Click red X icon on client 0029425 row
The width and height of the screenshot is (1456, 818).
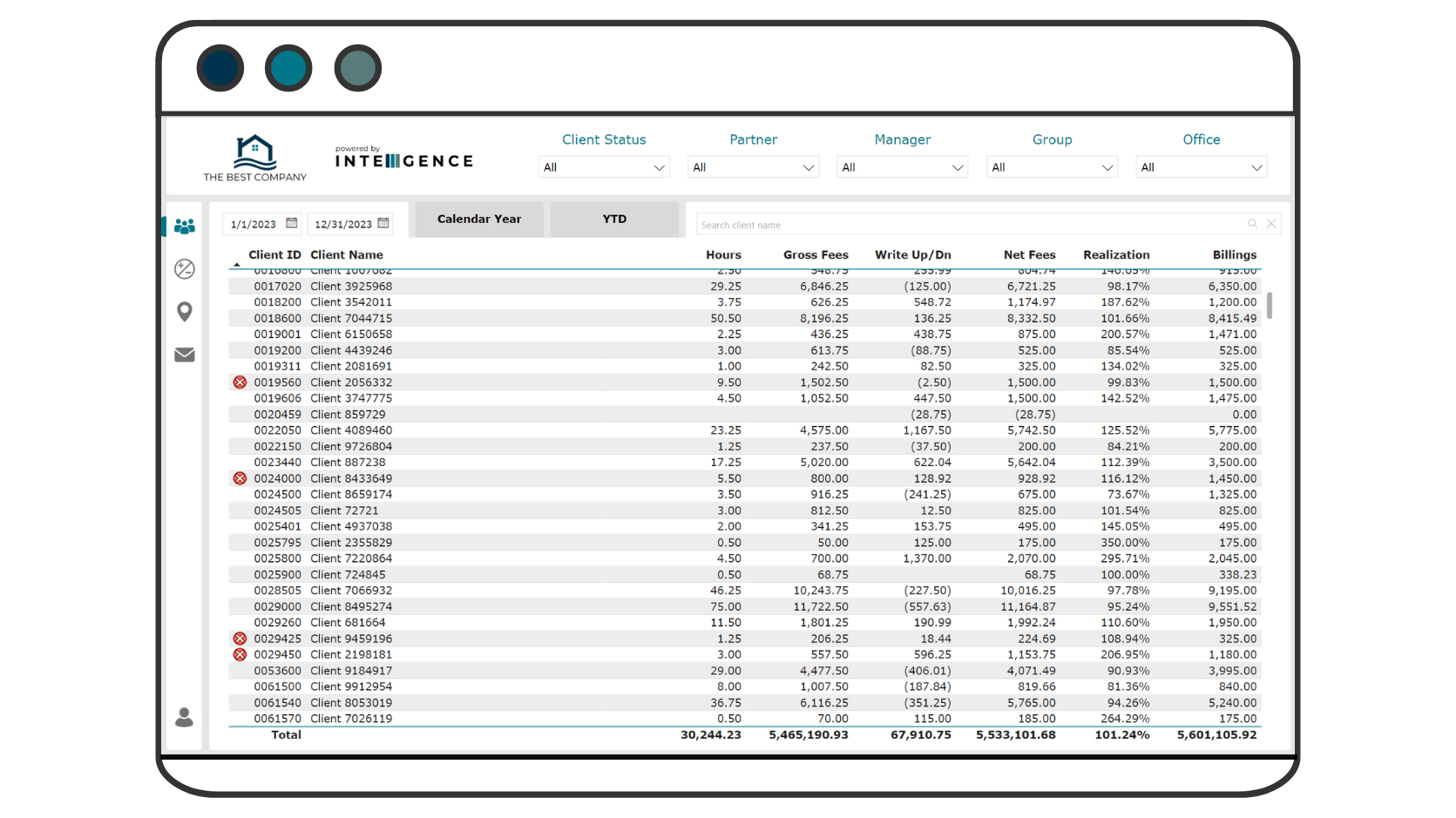(x=240, y=639)
